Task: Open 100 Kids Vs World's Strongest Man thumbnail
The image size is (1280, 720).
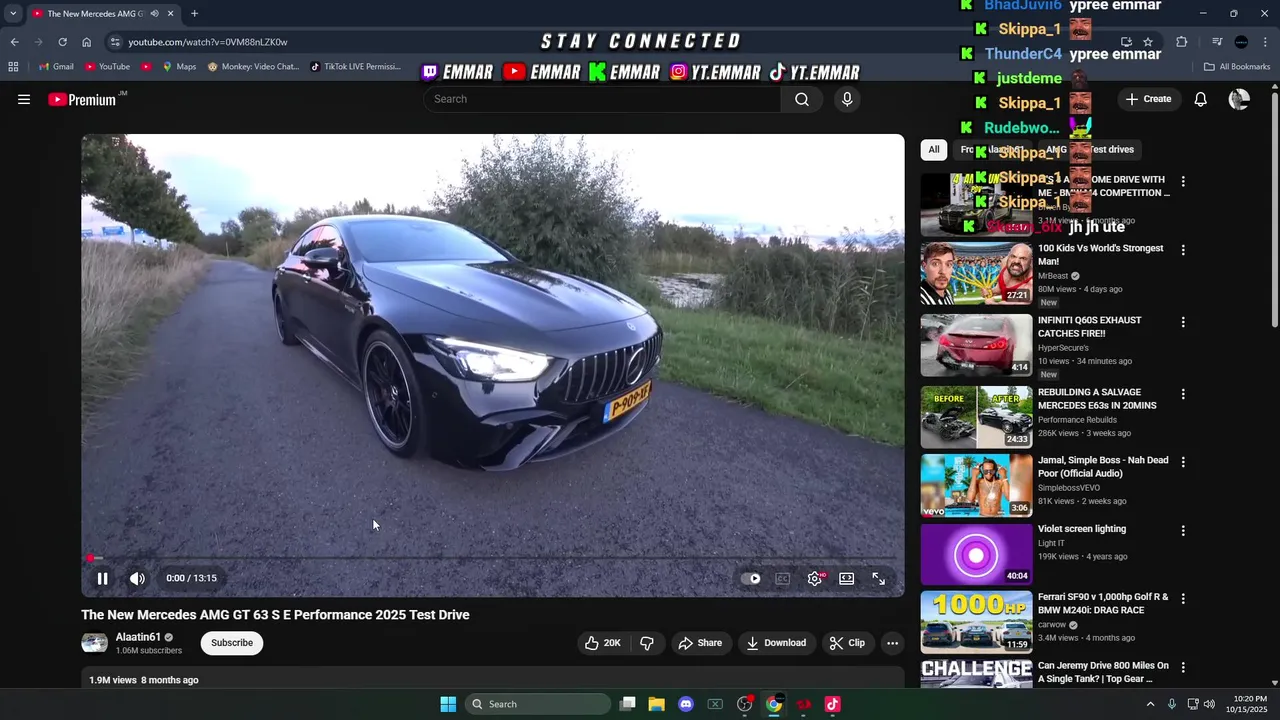Action: [x=976, y=273]
